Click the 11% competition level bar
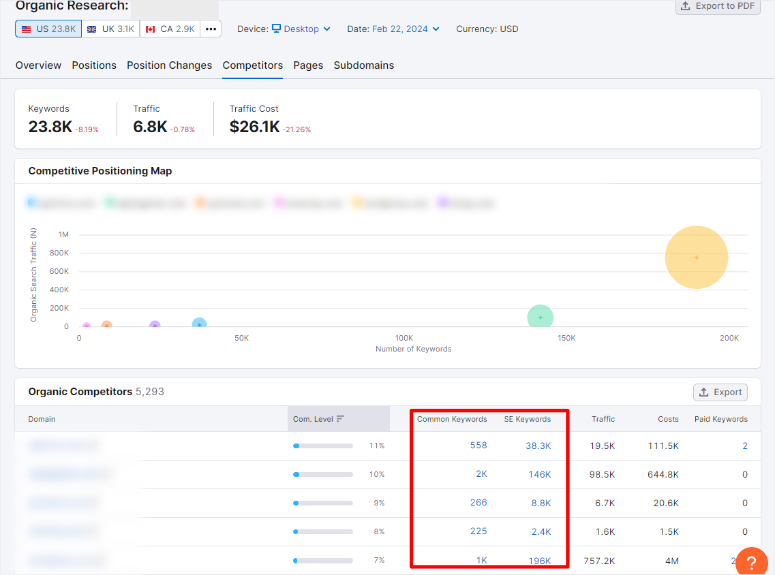Screen dimensions: 775x575 coord(323,445)
